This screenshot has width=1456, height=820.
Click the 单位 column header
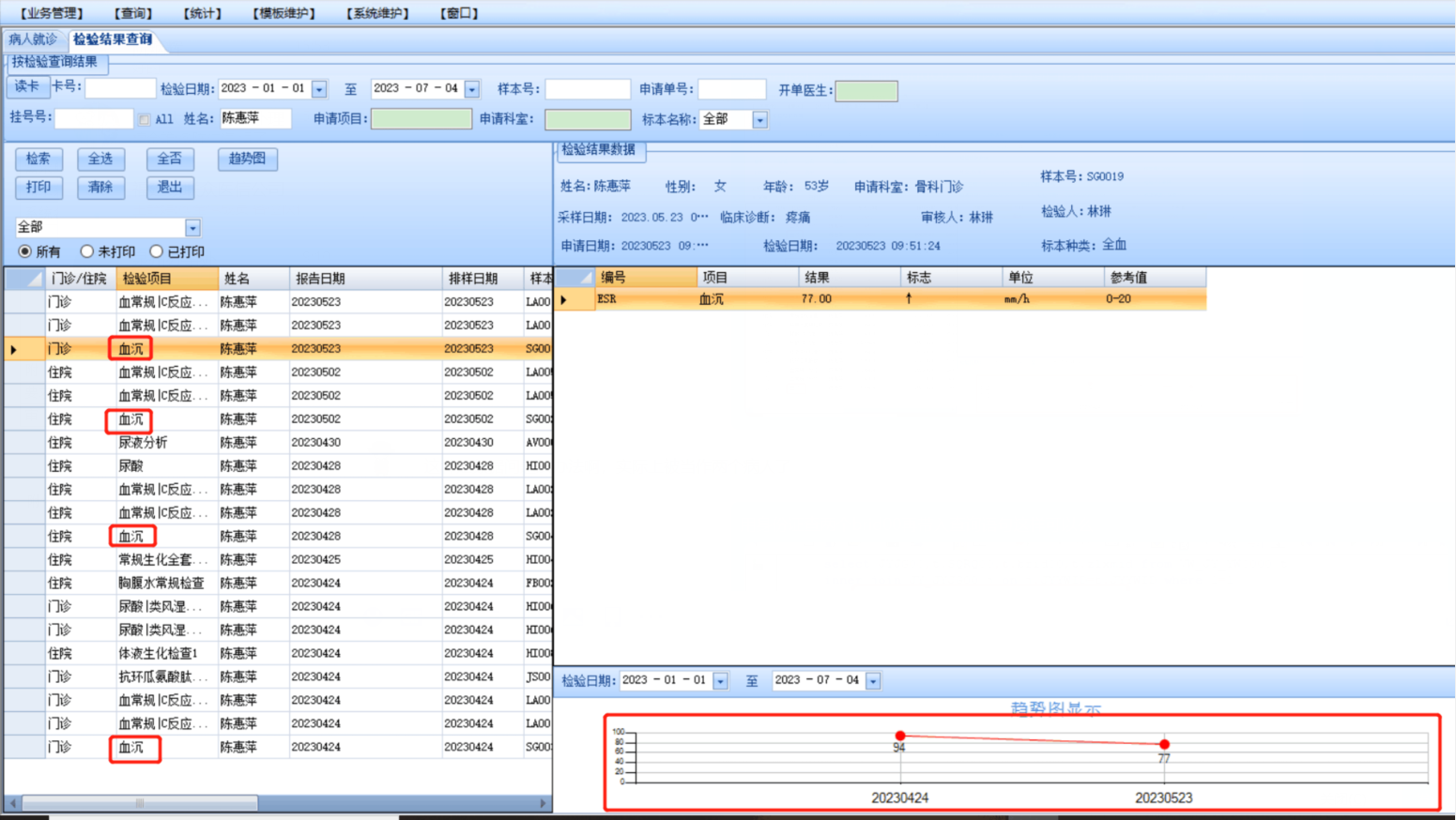pyautogui.click(x=1053, y=278)
